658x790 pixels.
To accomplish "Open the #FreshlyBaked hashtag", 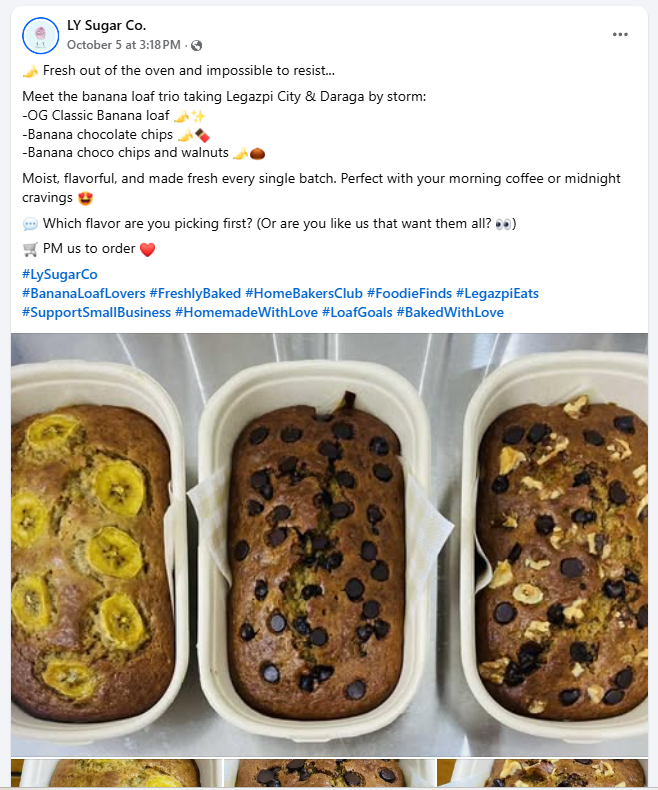I will point(195,293).
